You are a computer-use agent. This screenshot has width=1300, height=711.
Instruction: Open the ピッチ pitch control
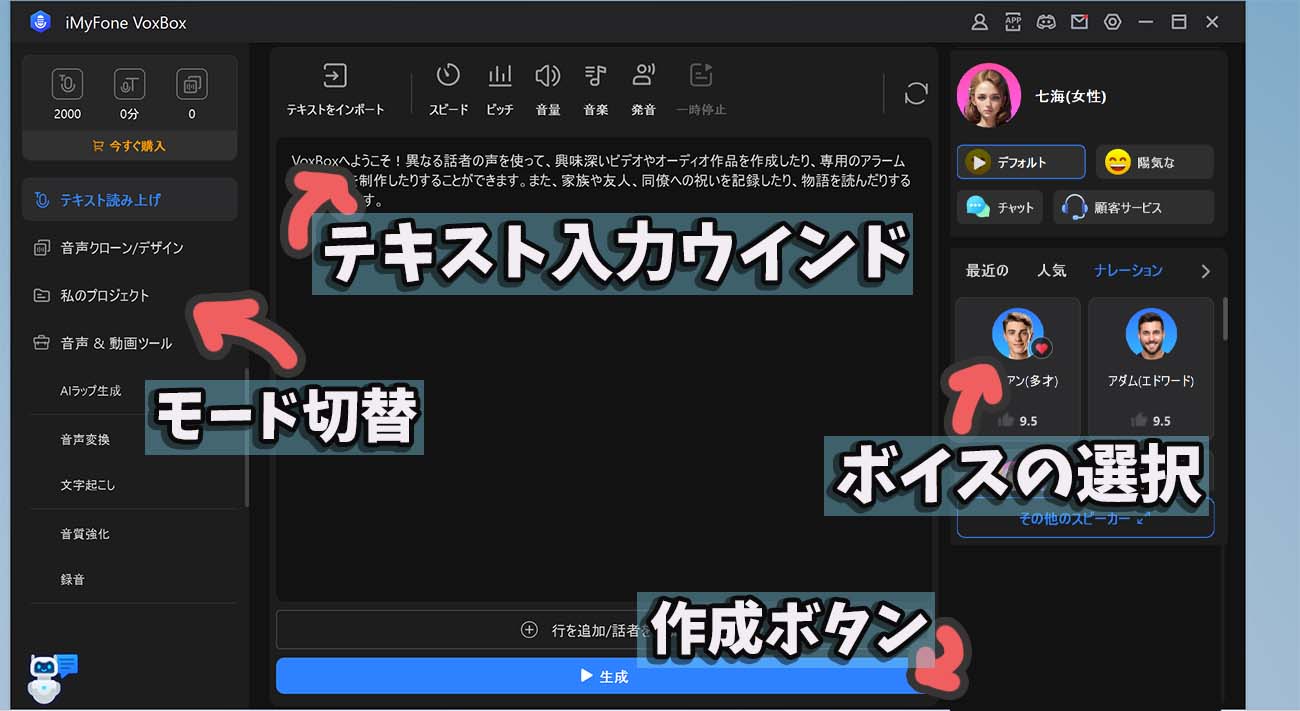tap(500, 89)
